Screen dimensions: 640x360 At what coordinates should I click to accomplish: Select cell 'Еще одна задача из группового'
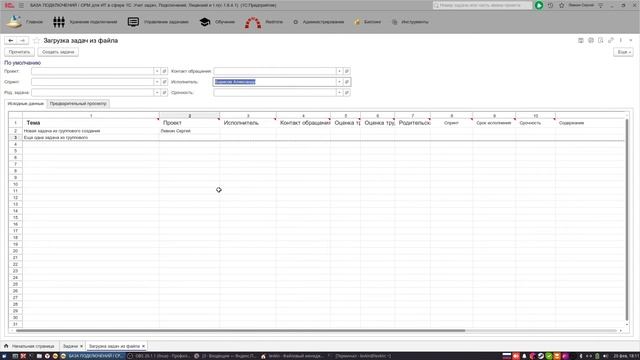point(91,138)
